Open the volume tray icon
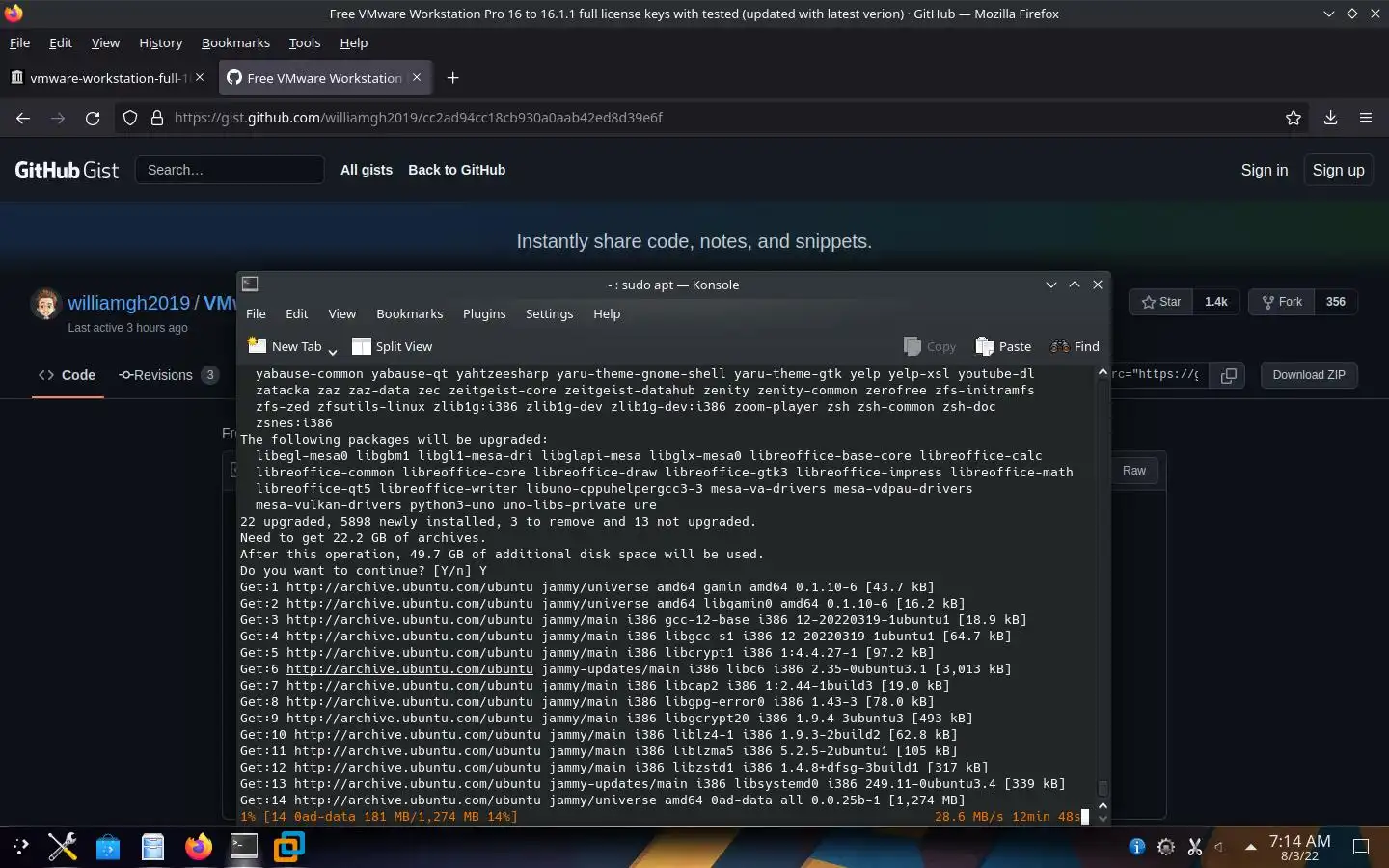Screen dimensions: 1389x868 tap(1220, 847)
